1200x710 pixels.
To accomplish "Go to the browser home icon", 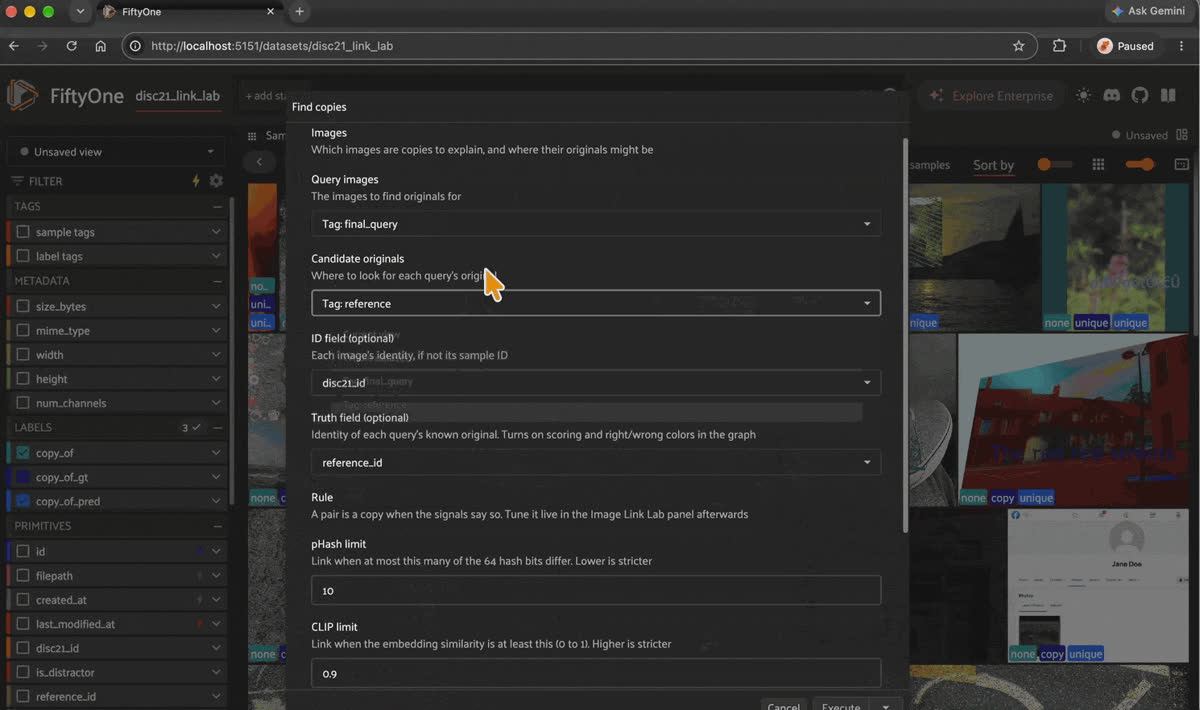I will click(100, 46).
